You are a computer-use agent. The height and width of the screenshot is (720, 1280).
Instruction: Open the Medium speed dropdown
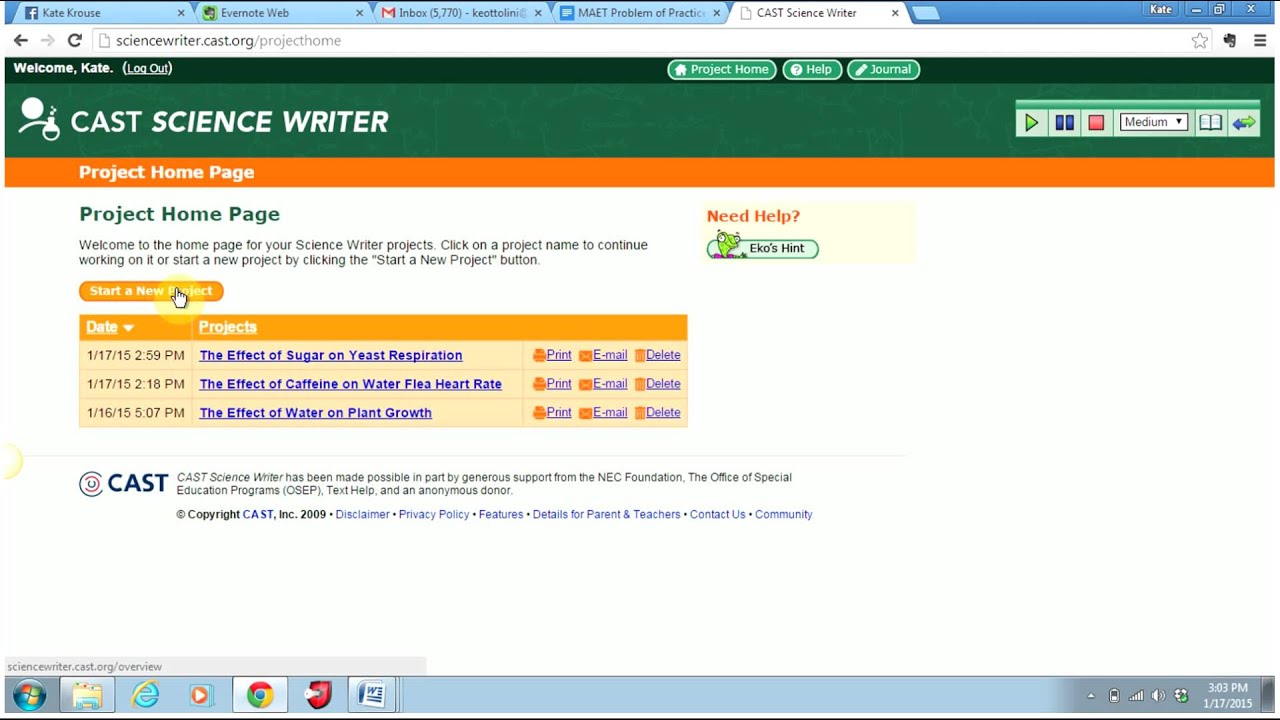coord(1153,122)
